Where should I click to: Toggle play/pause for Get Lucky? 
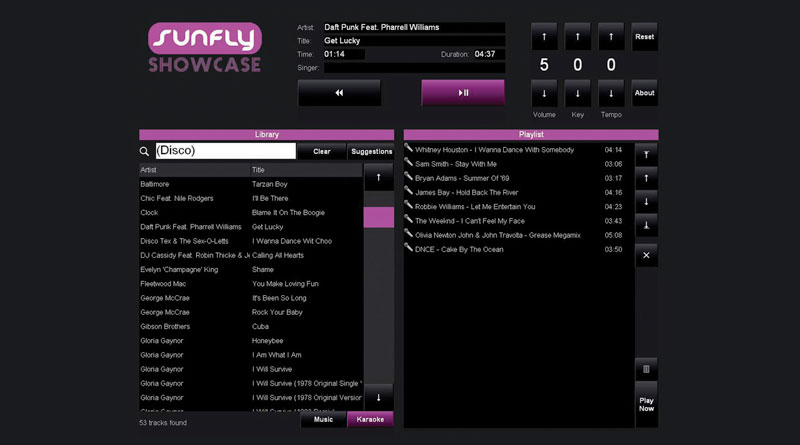[463, 93]
